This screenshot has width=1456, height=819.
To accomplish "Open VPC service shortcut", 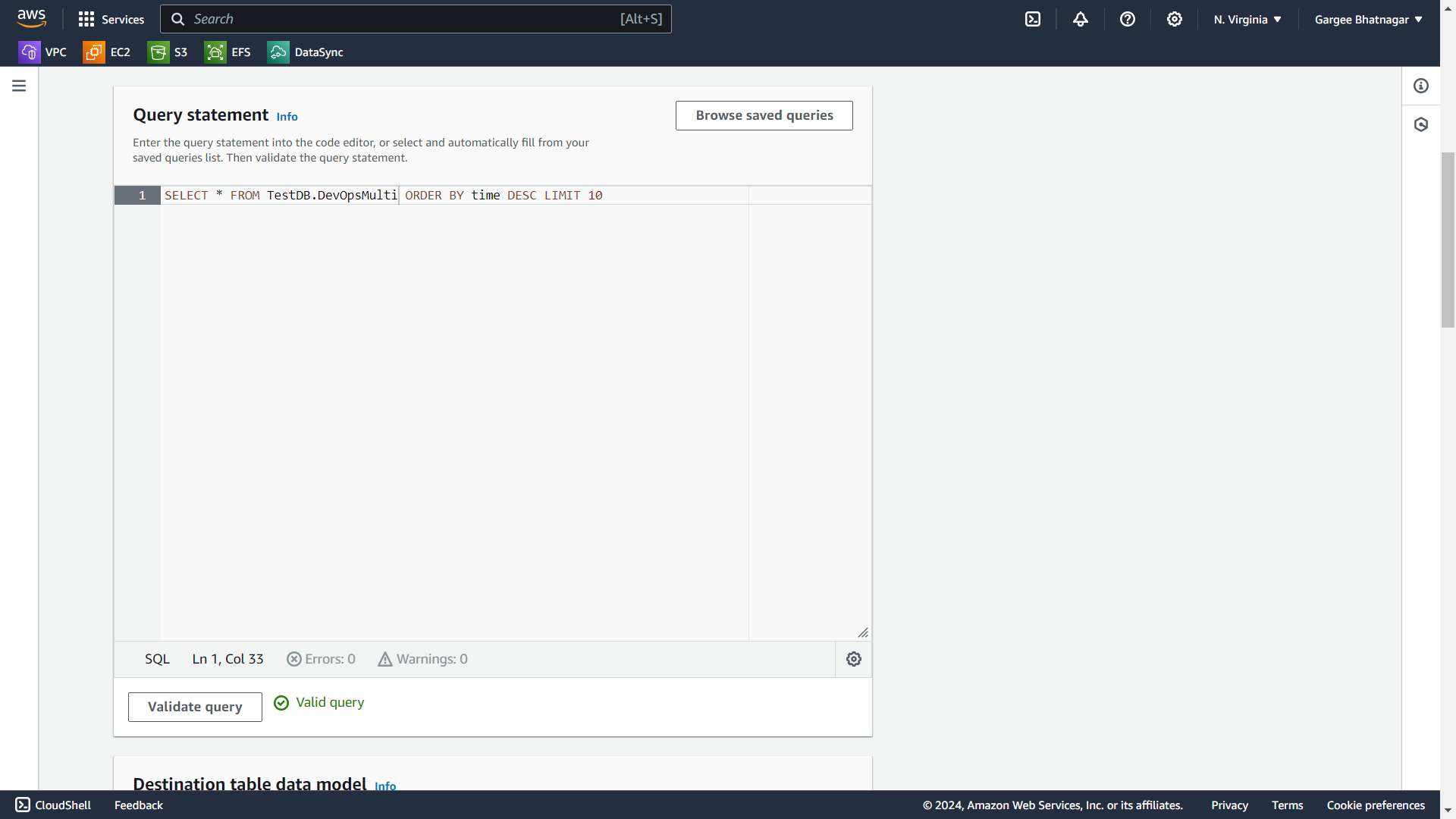I will pyautogui.click(x=42, y=52).
